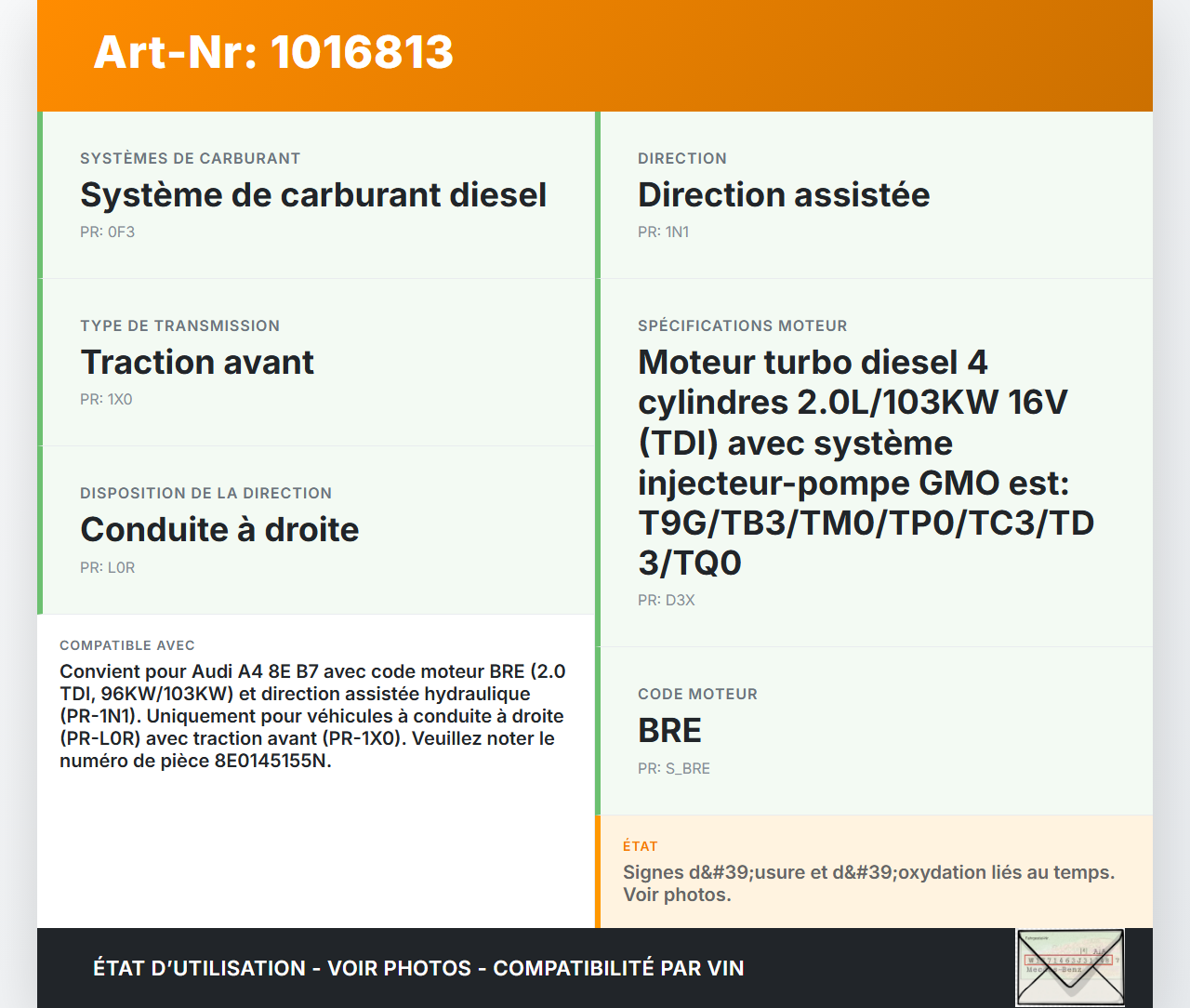1190x1008 pixels.
Task: Click the envelope VIN icon in the footer
Action: tap(1070, 967)
